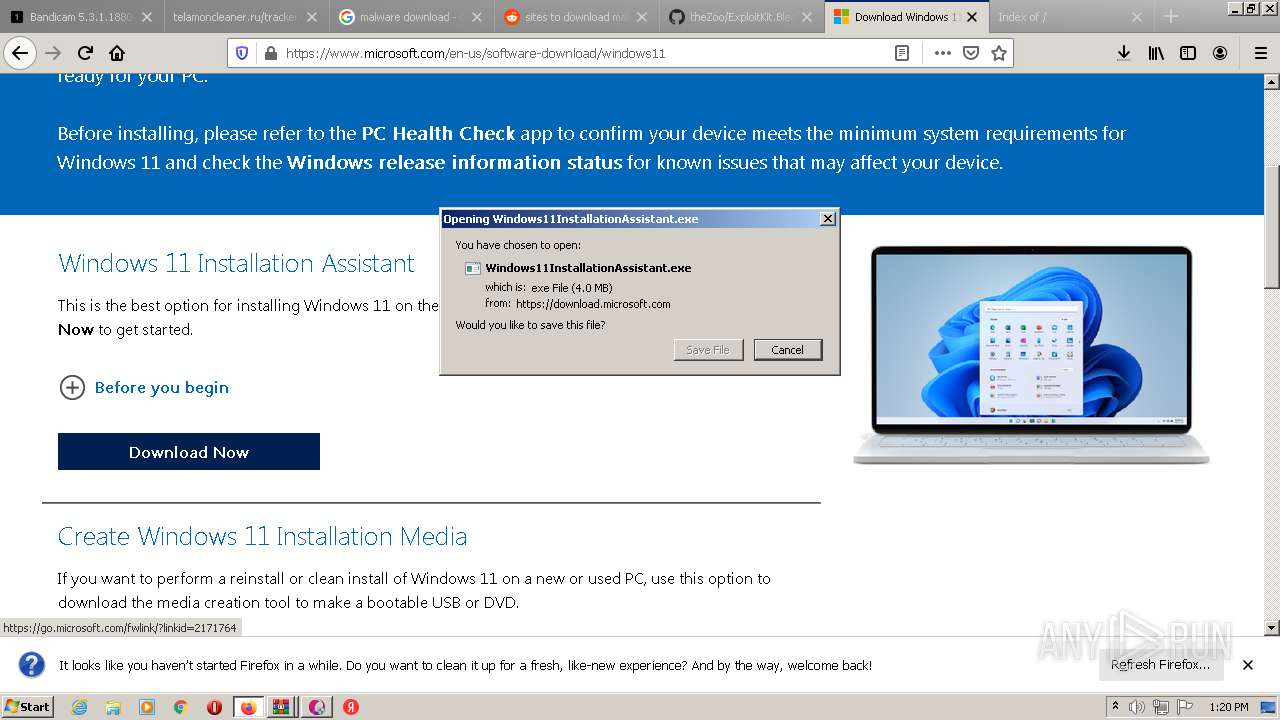
Task: Reload the current Microsoft page
Action: click(86, 53)
